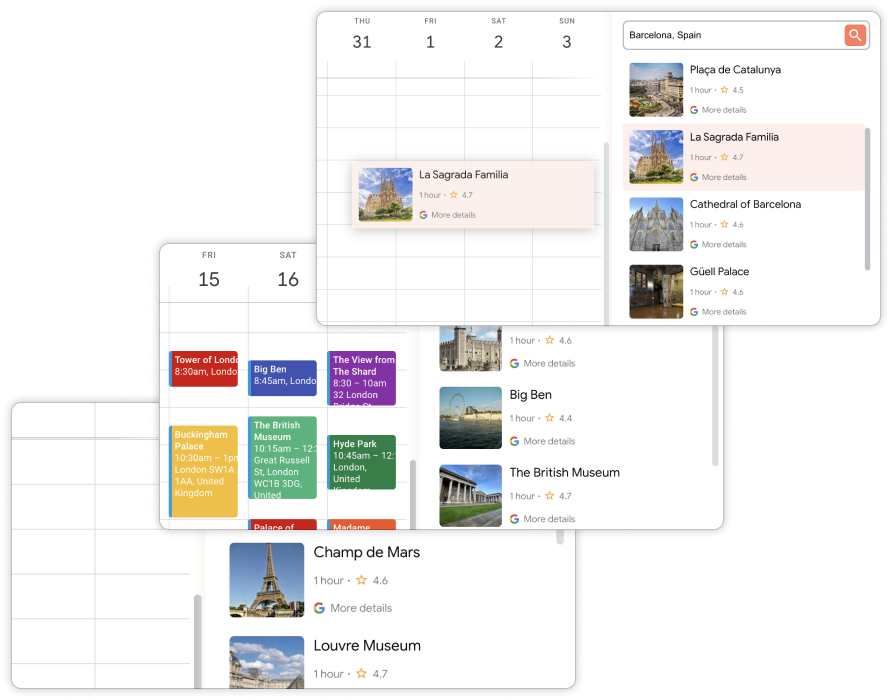Image resolution: width=892 pixels, height=700 pixels.
Task: Select Thursday 31 column header
Action: pos(361,34)
